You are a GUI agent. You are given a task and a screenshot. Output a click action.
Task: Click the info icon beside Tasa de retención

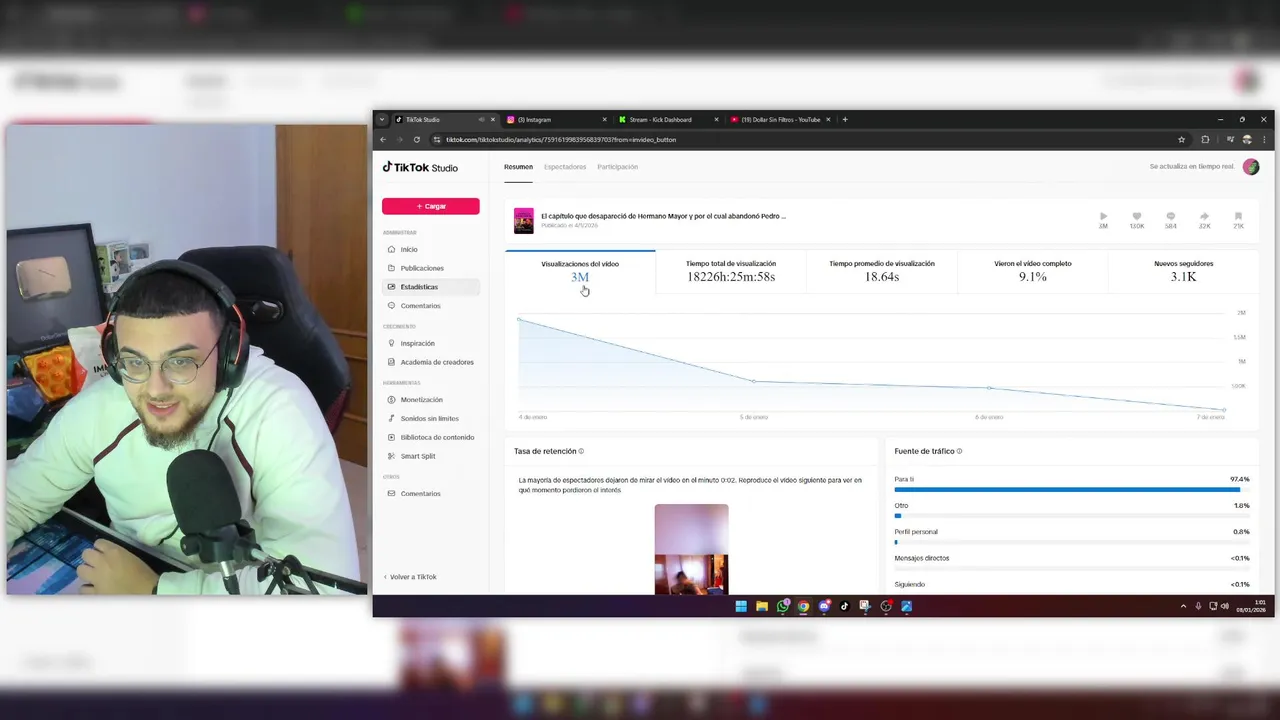[581, 451]
